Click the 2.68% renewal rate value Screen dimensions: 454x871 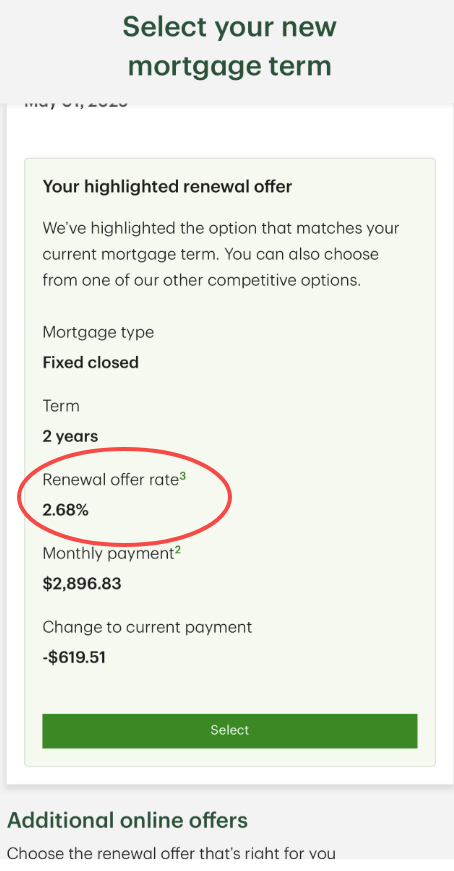[66, 510]
